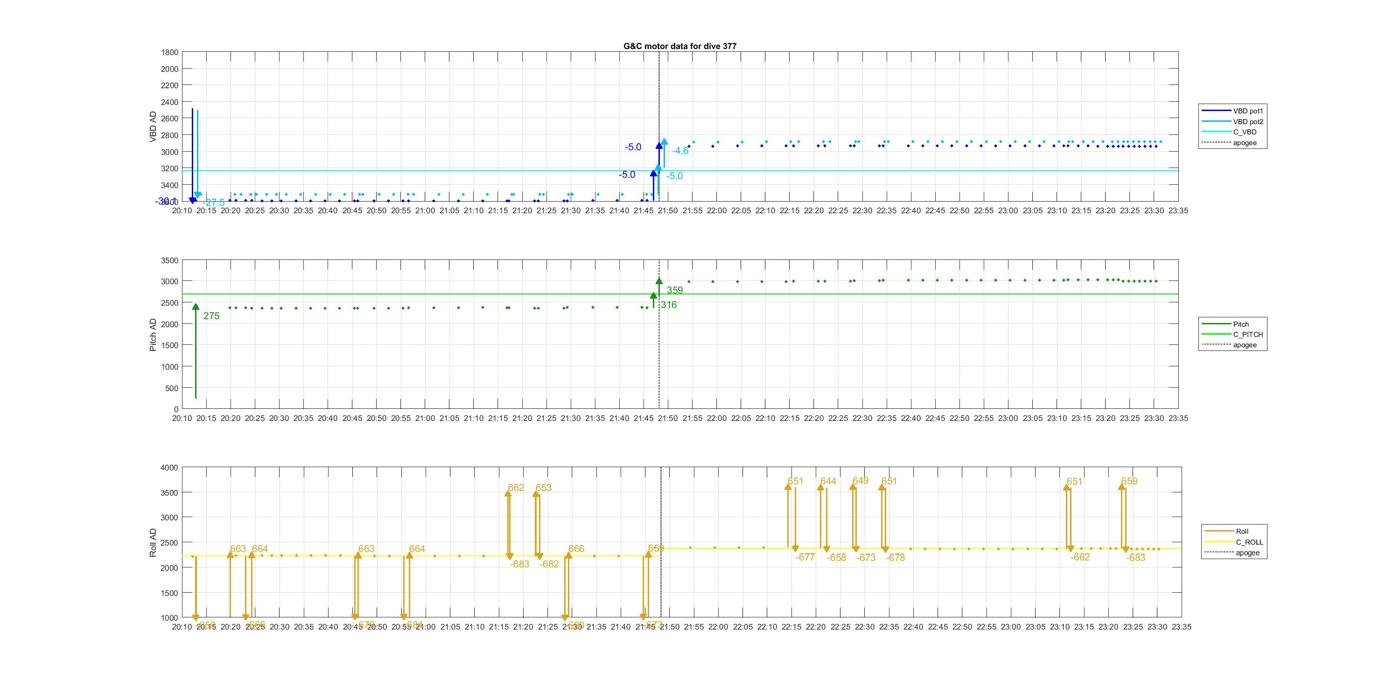Click the "3400" y-tick of the VBD plot
Screen dimensions: 1400x693
(169, 185)
